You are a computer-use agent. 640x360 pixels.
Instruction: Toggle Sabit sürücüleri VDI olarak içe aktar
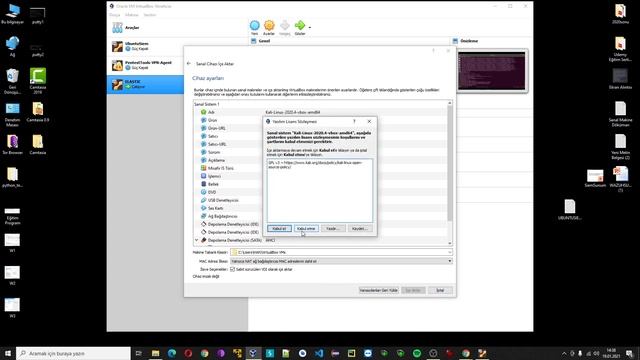click(232, 269)
